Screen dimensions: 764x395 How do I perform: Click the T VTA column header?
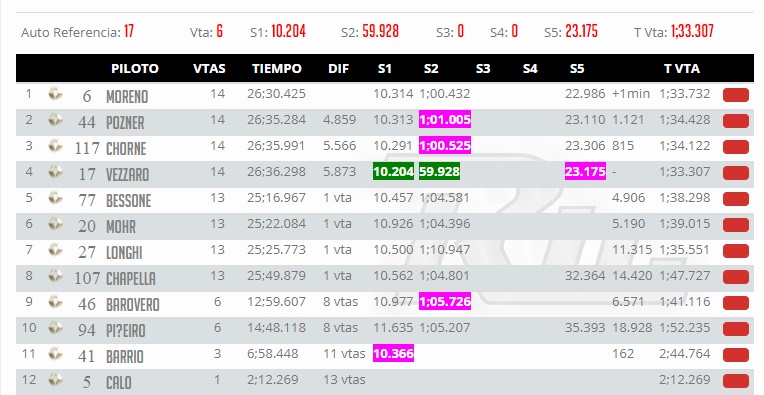click(682, 68)
